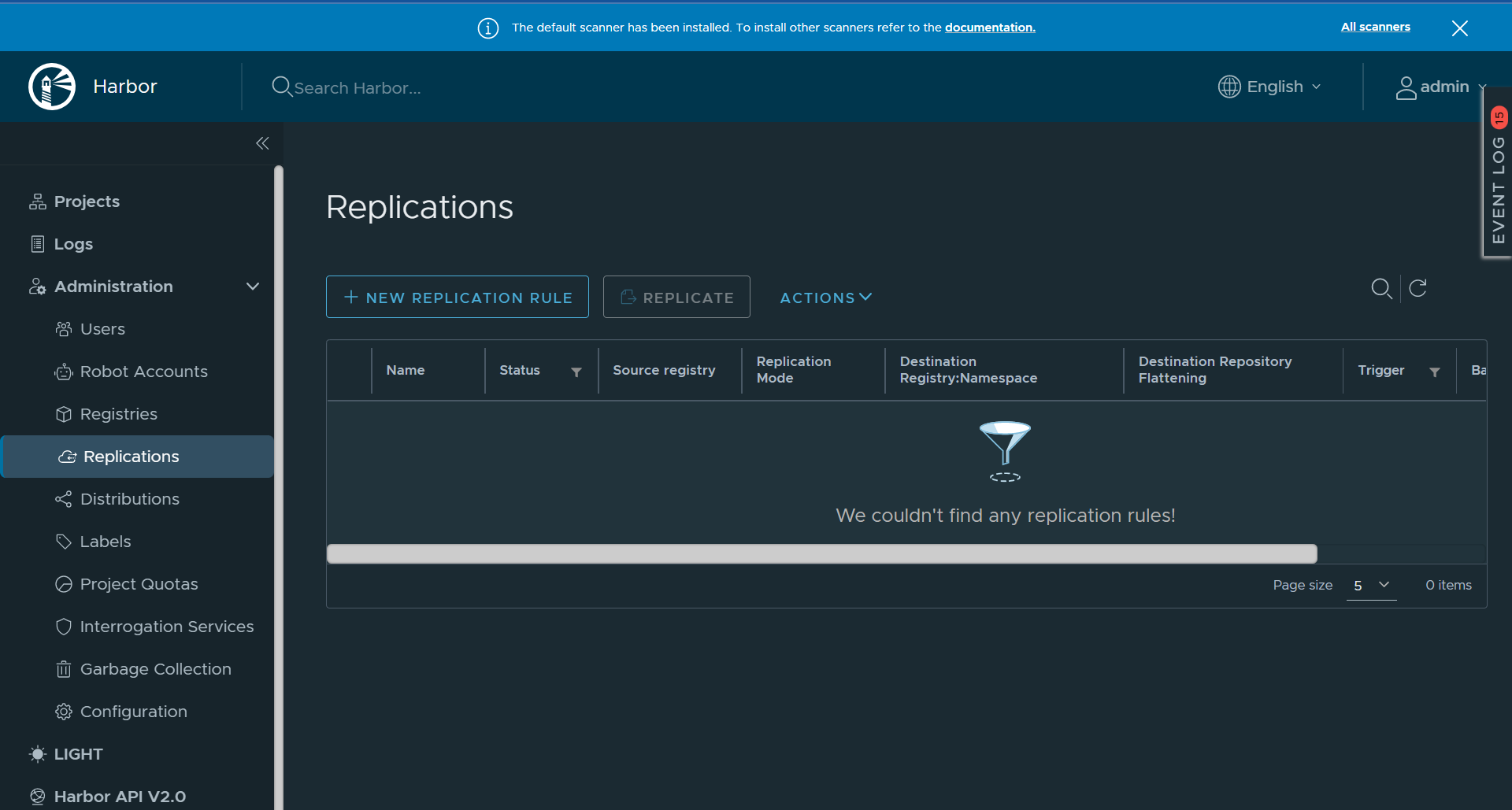Click the Users icon
The image size is (1512, 810).
tap(64, 329)
